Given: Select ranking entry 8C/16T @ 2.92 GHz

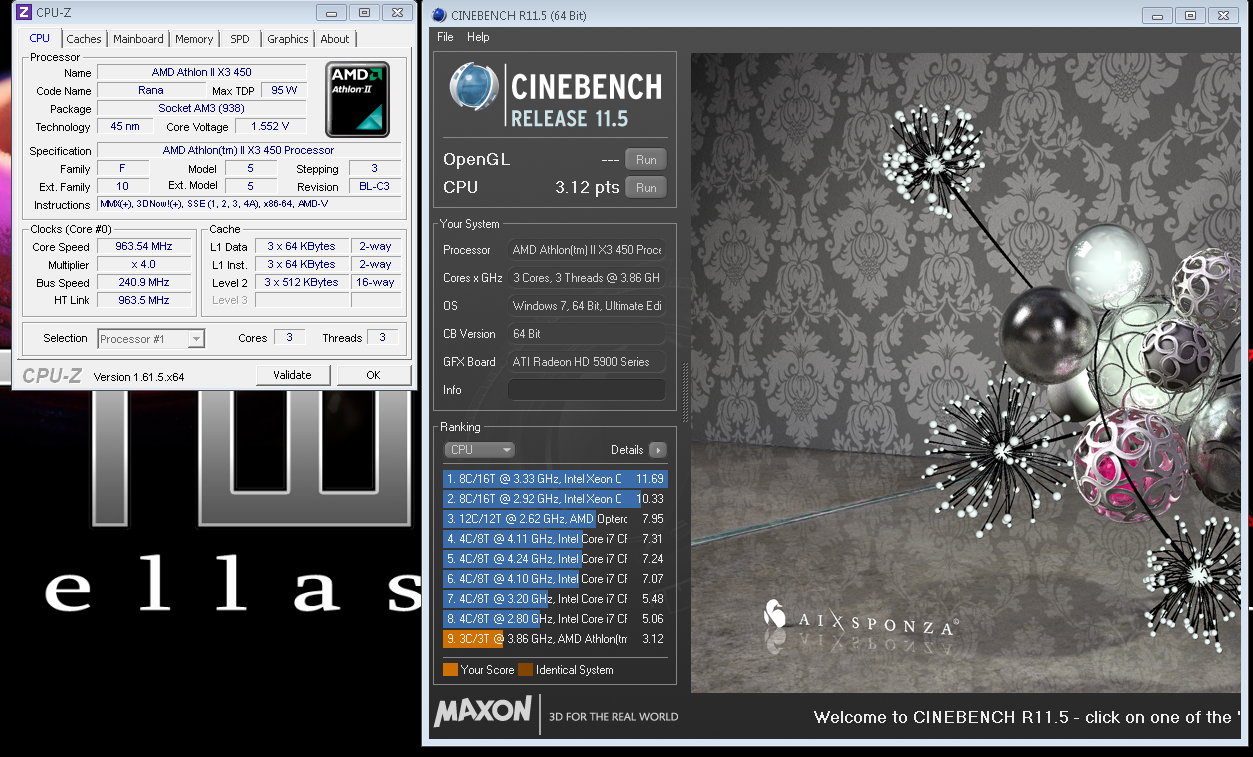Looking at the screenshot, I should tap(555, 499).
